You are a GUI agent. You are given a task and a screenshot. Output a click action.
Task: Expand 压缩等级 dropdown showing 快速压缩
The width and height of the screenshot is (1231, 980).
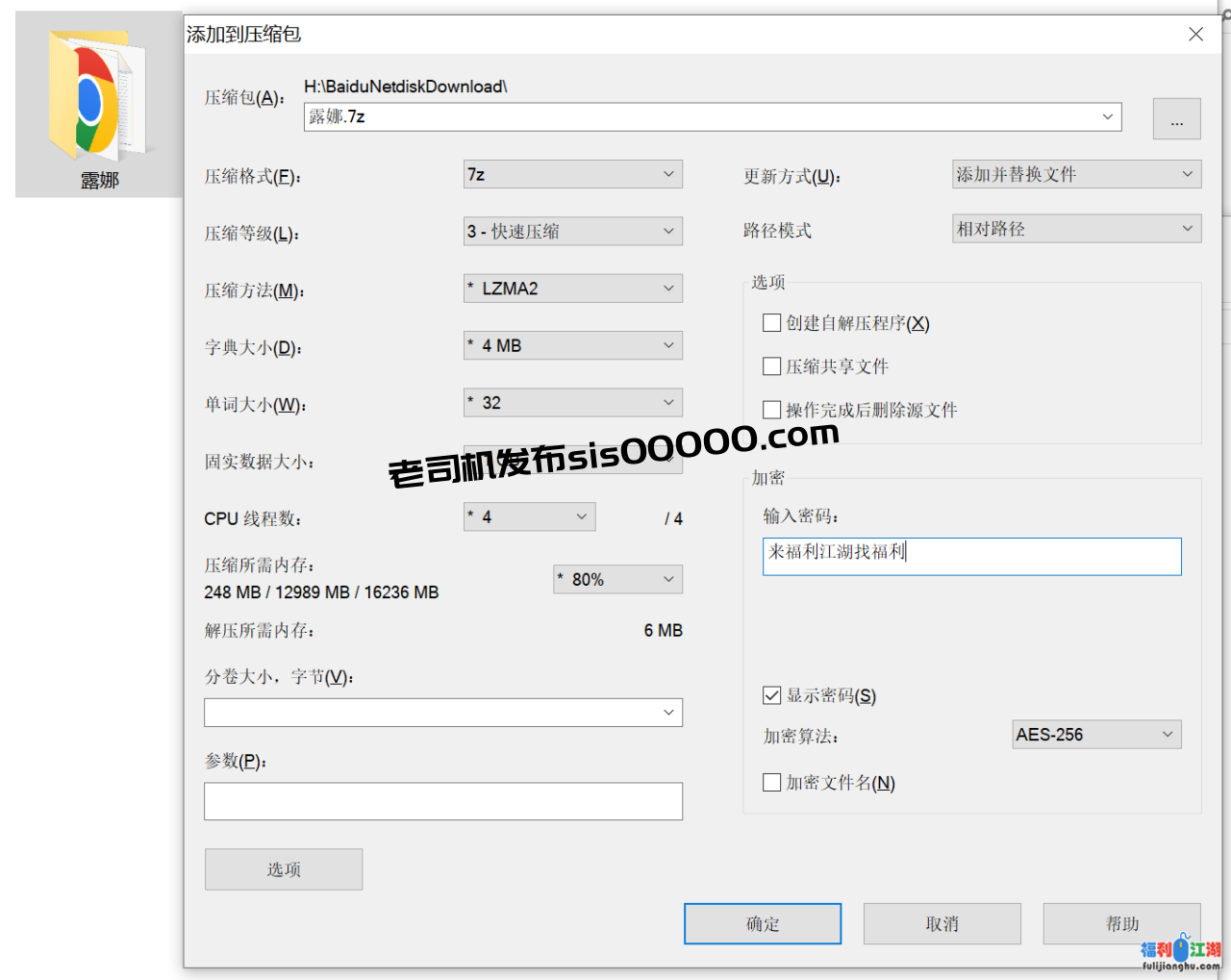point(573,231)
